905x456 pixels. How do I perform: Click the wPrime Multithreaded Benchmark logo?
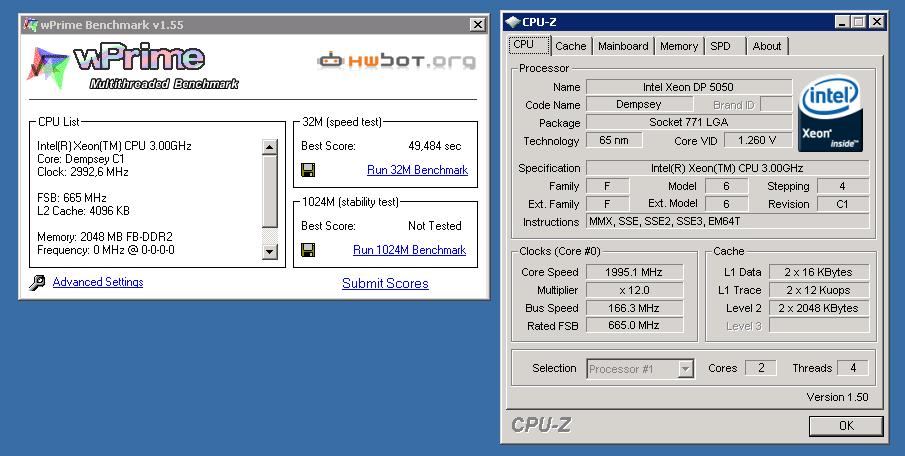tap(133, 68)
